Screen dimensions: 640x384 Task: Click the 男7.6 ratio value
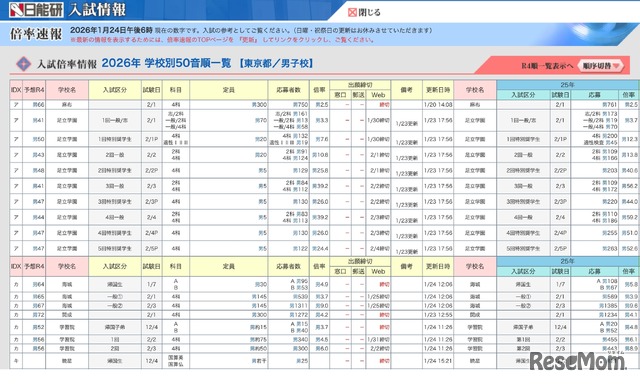tap(322, 139)
